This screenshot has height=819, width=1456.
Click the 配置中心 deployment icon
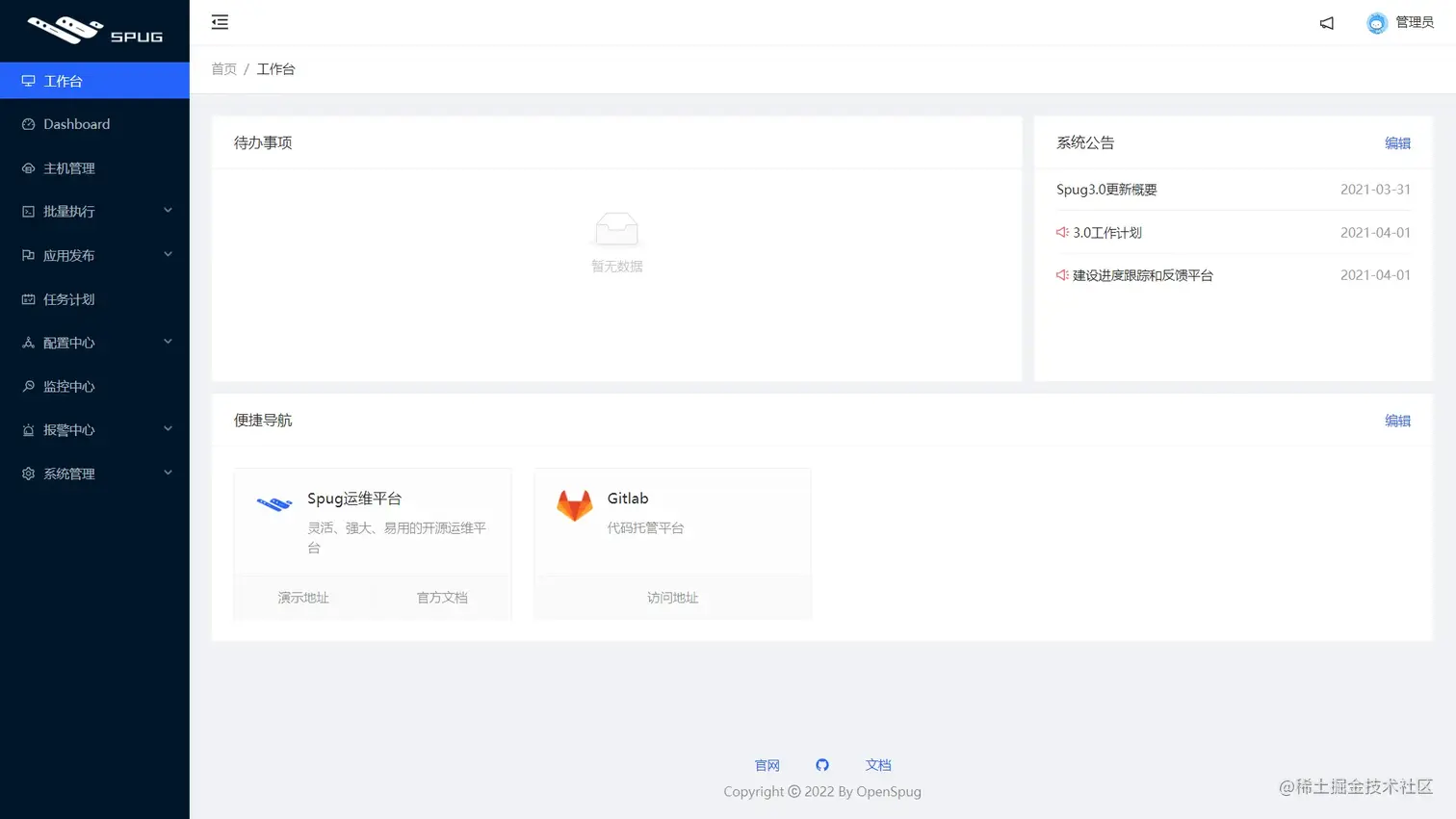click(x=28, y=343)
